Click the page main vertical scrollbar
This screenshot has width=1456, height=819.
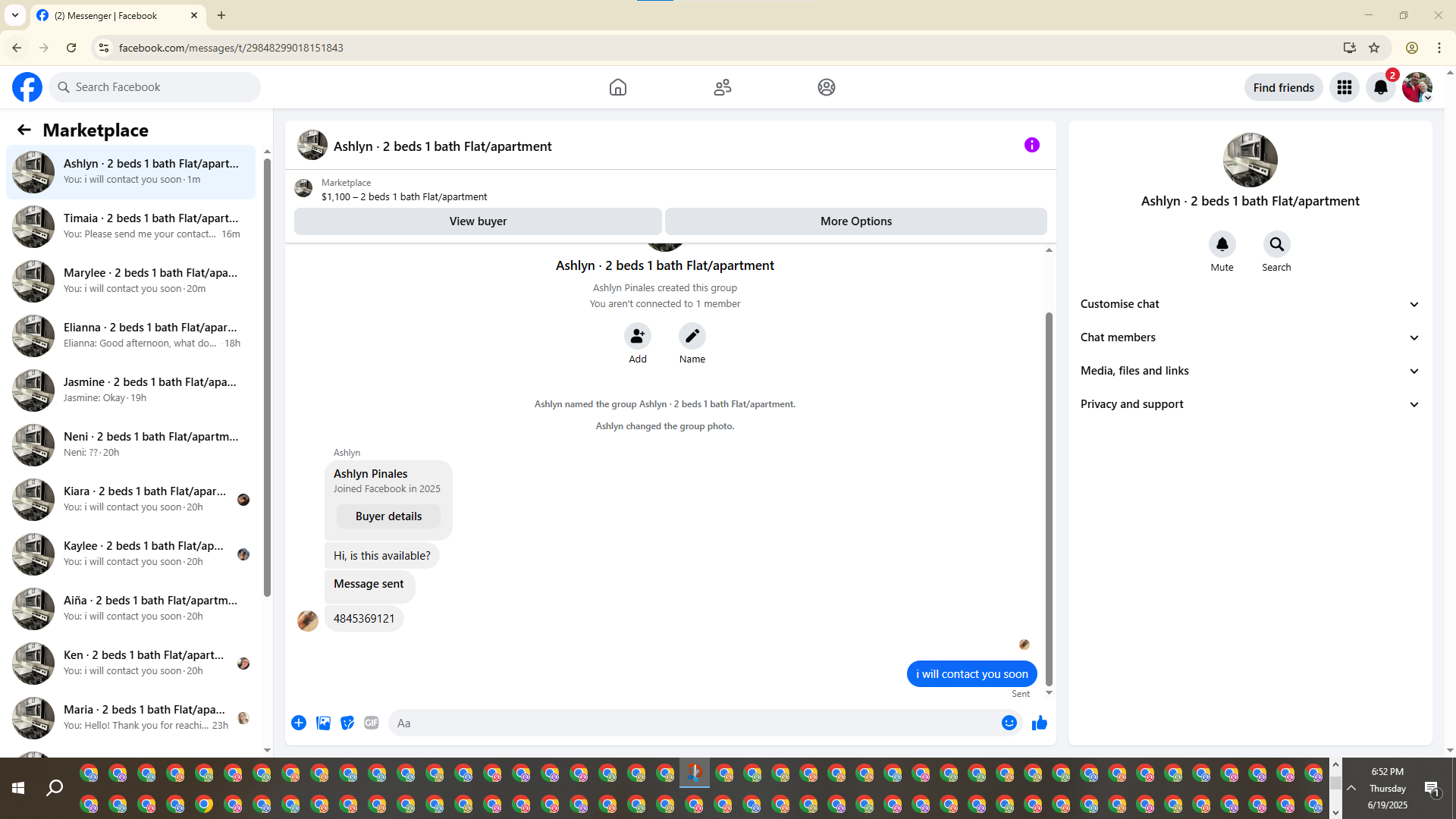click(1450, 412)
